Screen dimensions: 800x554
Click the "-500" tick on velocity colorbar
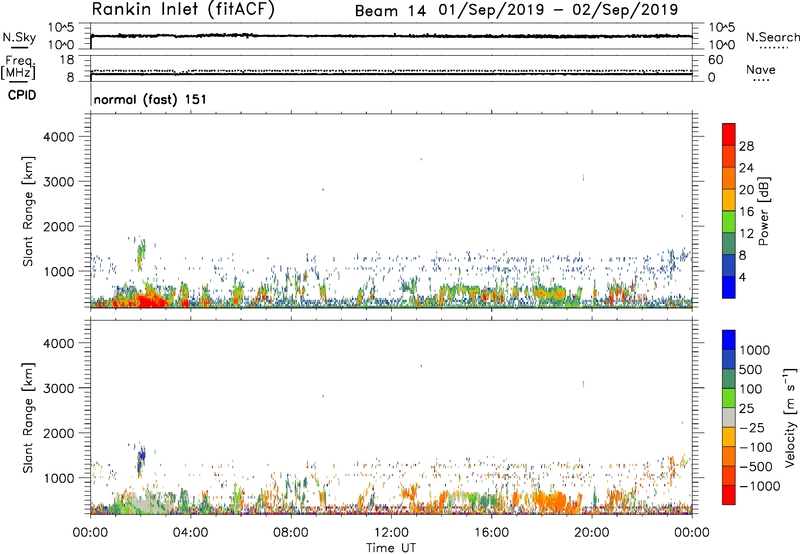[x=756, y=466]
